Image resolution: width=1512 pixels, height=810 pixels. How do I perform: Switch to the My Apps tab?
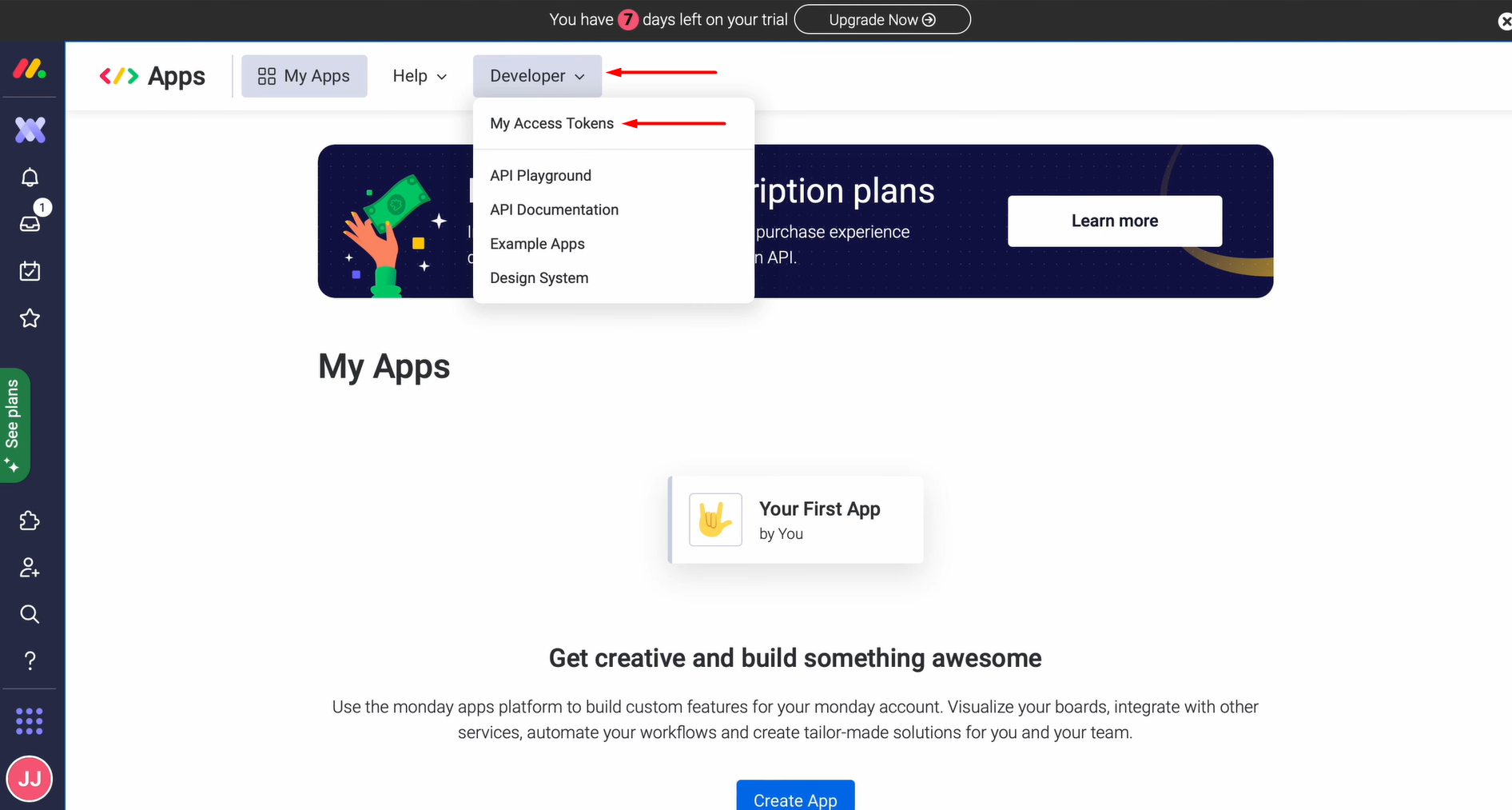click(304, 75)
